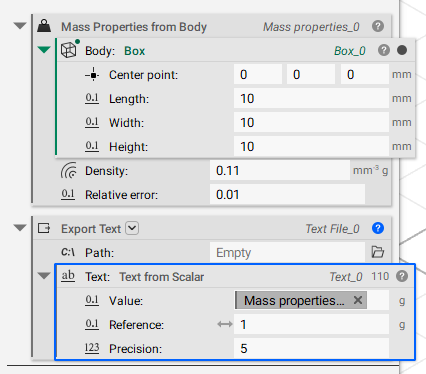This screenshot has width=426, height=374.
Task: Click the C:\ Path icon
Action: pos(68,252)
